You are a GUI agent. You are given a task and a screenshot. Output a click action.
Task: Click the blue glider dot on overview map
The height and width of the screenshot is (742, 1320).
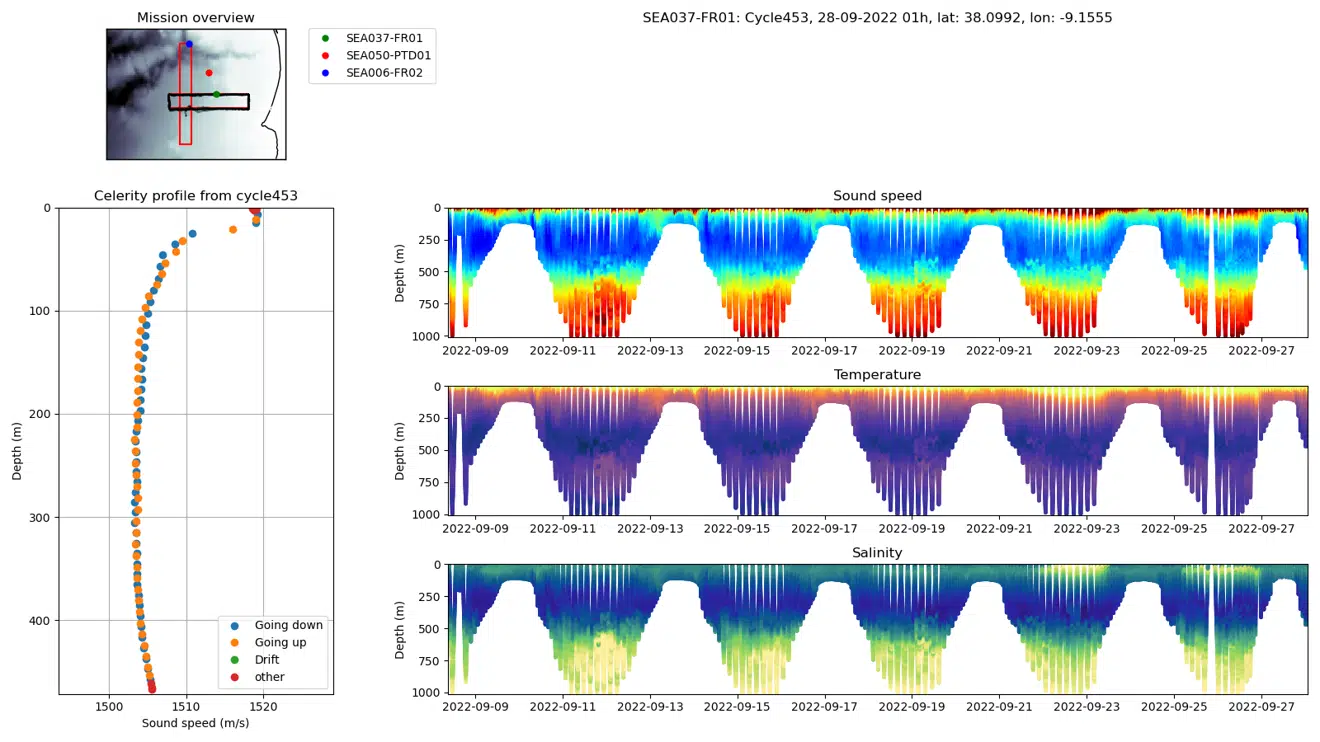click(x=189, y=44)
